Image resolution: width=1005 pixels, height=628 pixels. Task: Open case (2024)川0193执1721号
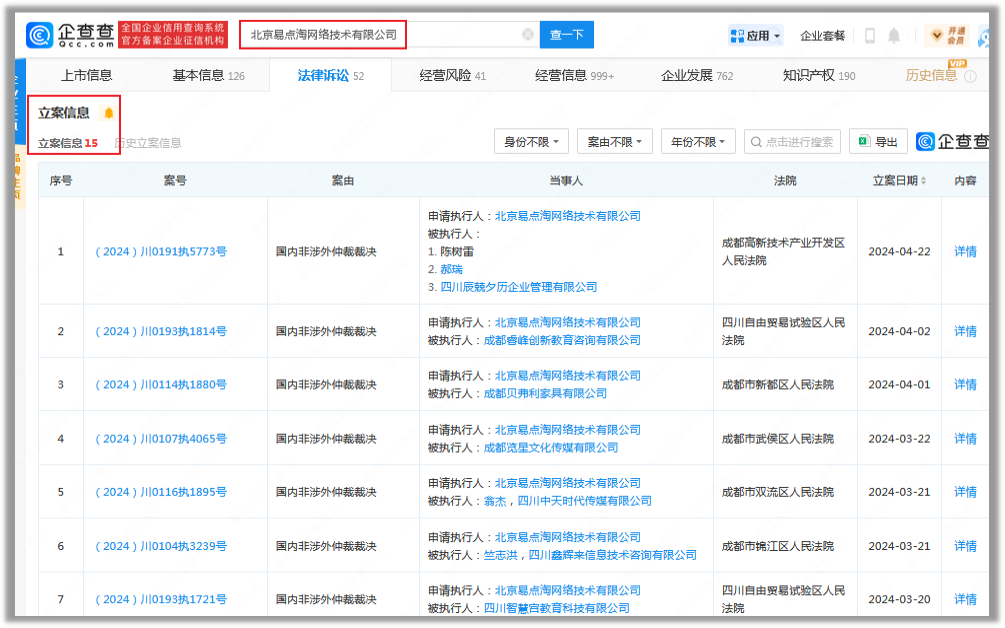tap(161, 599)
